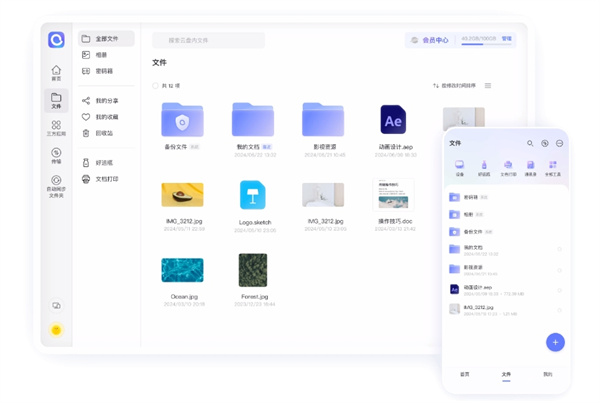Select IMG_3212.jpg row radio in phone panel
Screen dimensions: 600x403
559,310
